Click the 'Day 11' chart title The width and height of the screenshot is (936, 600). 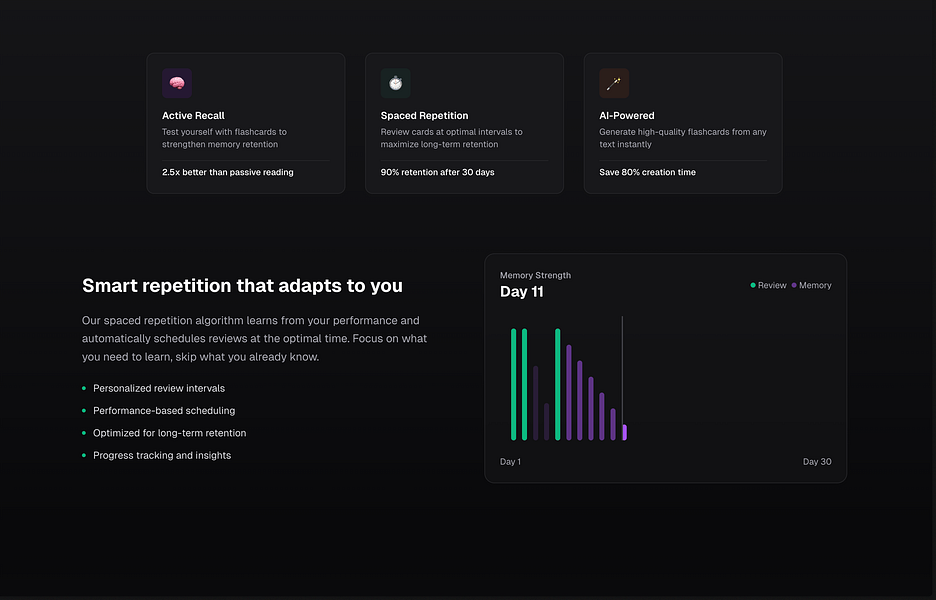point(522,292)
